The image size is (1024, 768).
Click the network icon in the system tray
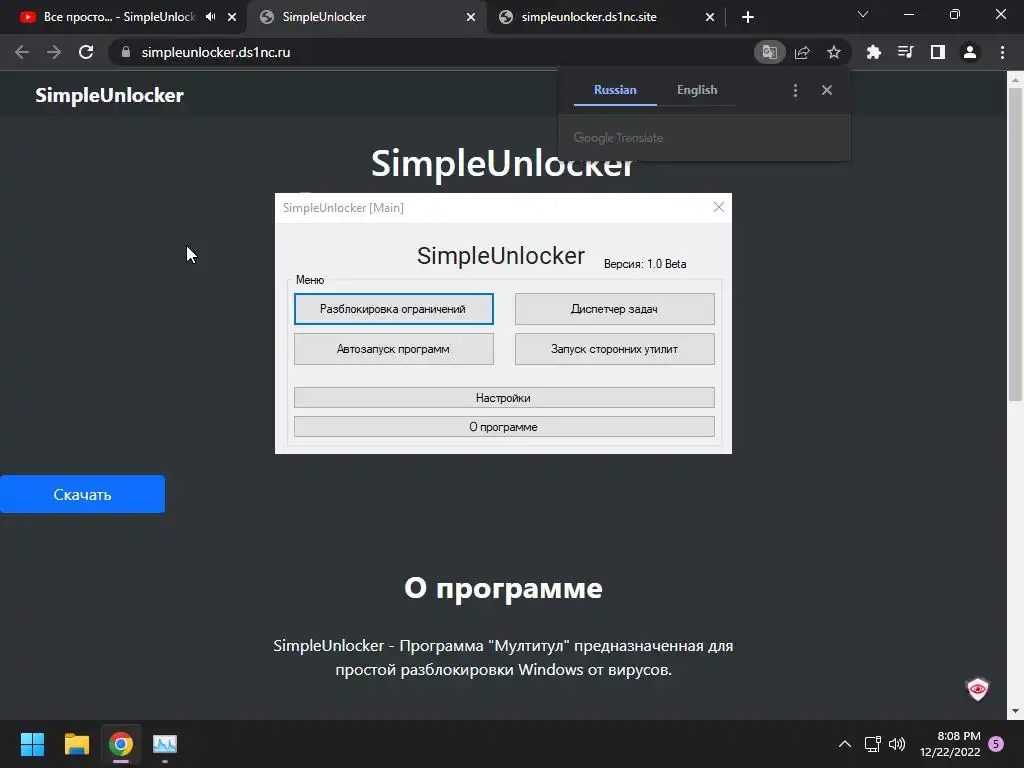pyautogui.click(x=872, y=744)
